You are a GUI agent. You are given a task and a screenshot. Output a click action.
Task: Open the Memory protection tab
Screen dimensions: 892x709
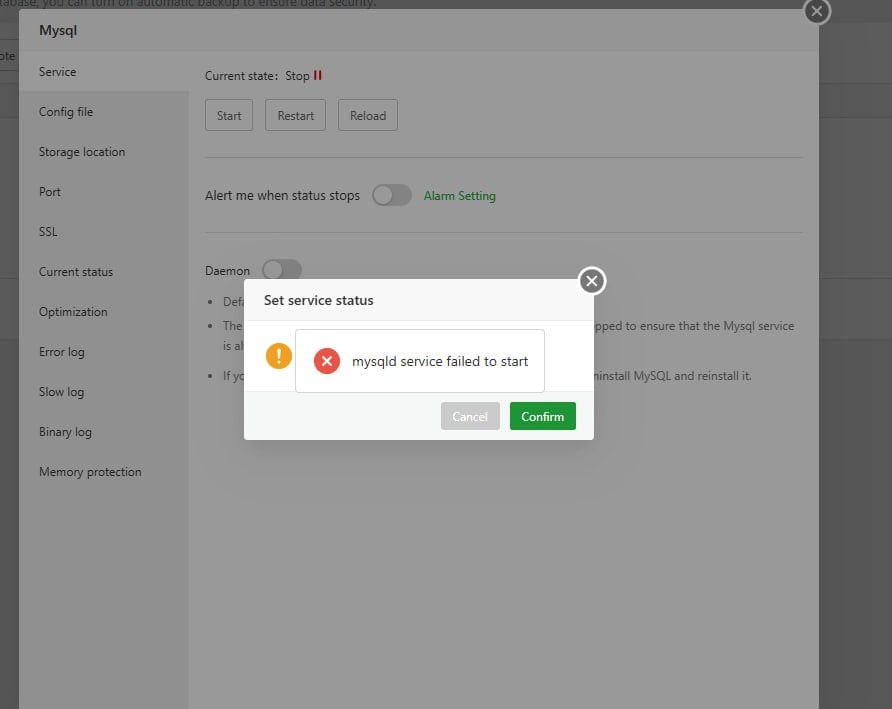(104, 472)
